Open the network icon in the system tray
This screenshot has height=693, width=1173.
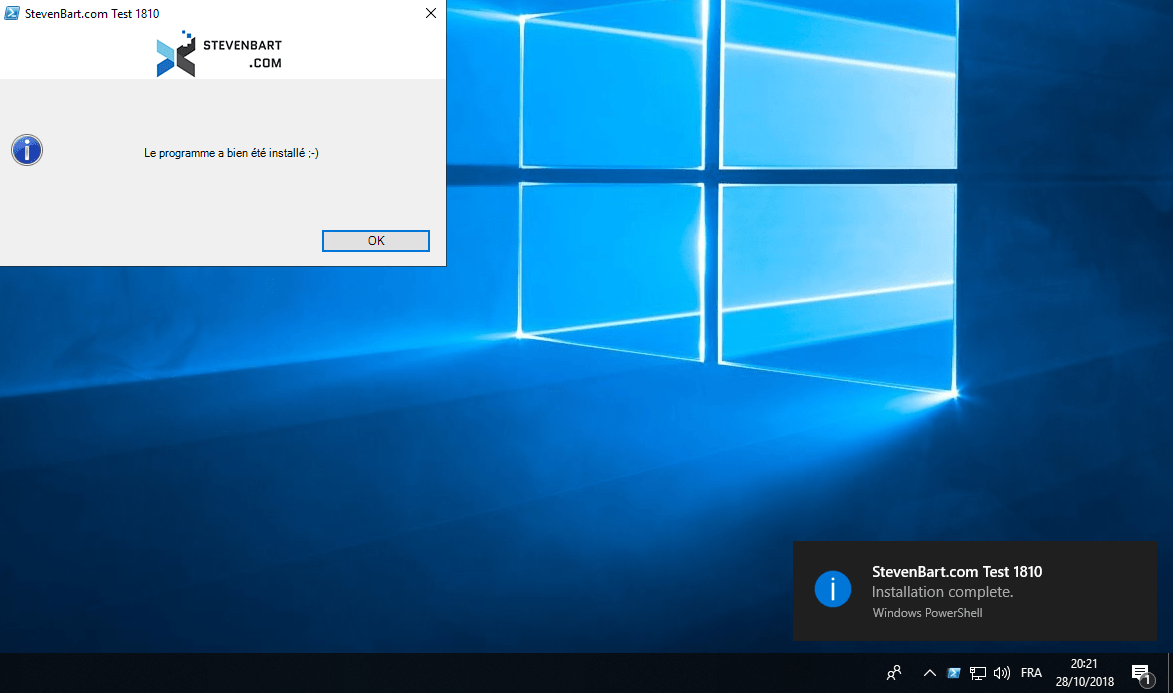click(978, 673)
